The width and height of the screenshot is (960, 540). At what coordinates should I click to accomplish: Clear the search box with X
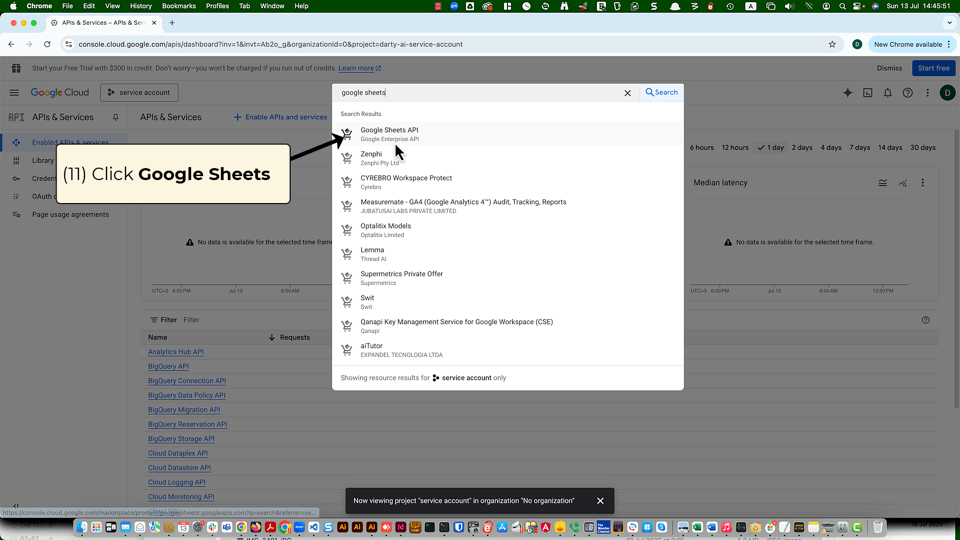point(627,93)
